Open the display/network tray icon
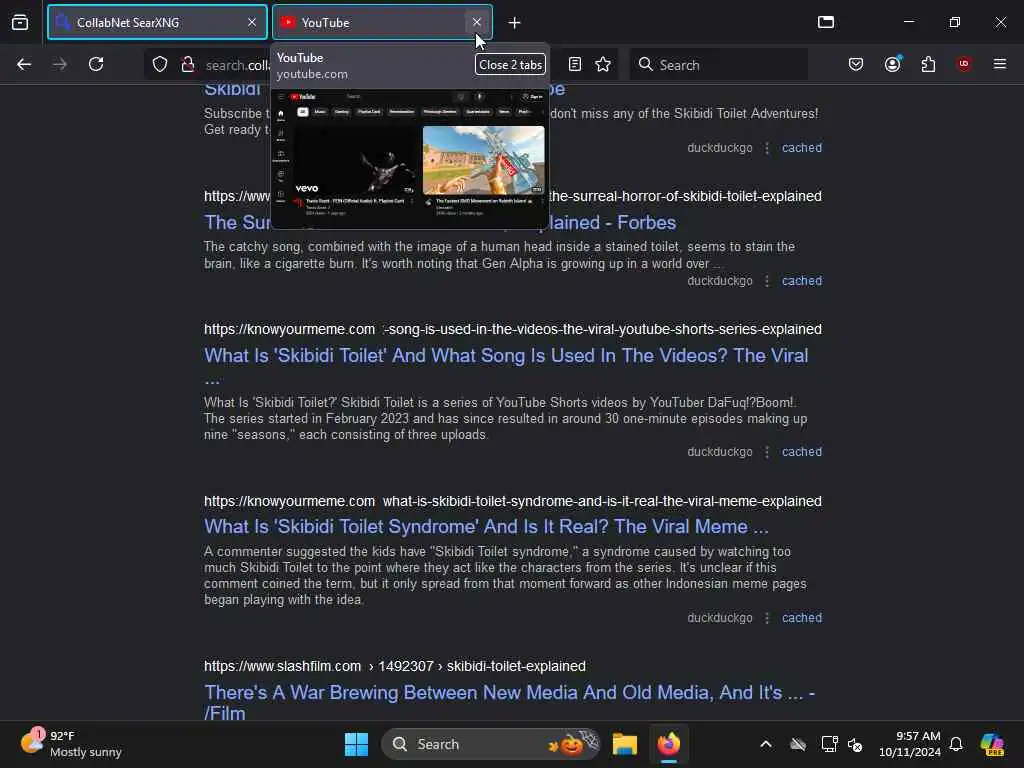The height and width of the screenshot is (768, 1024). point(829,744)
